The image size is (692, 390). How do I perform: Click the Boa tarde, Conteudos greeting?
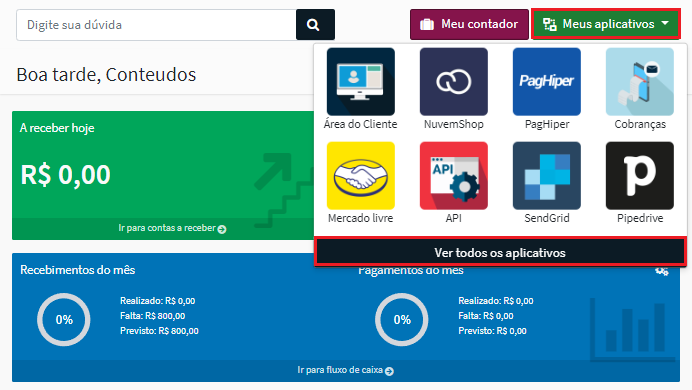(x=106, y=75)
